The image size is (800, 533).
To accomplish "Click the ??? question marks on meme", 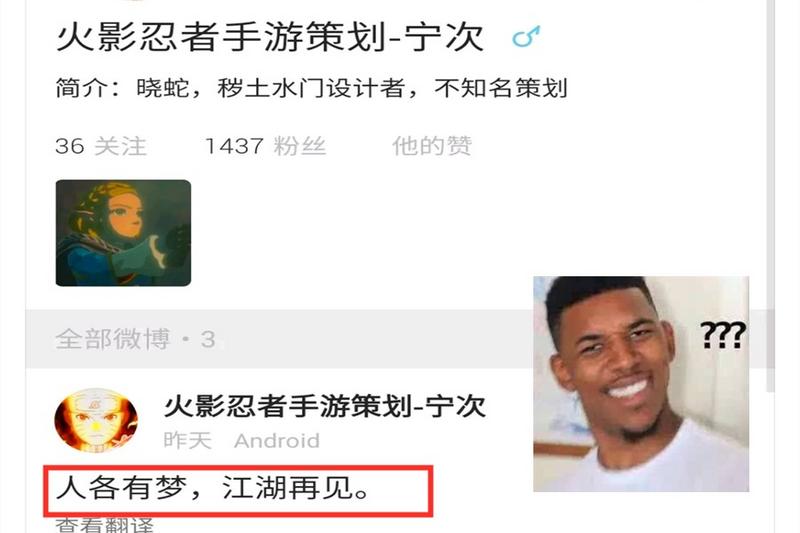I will click(x=723, y=335).
